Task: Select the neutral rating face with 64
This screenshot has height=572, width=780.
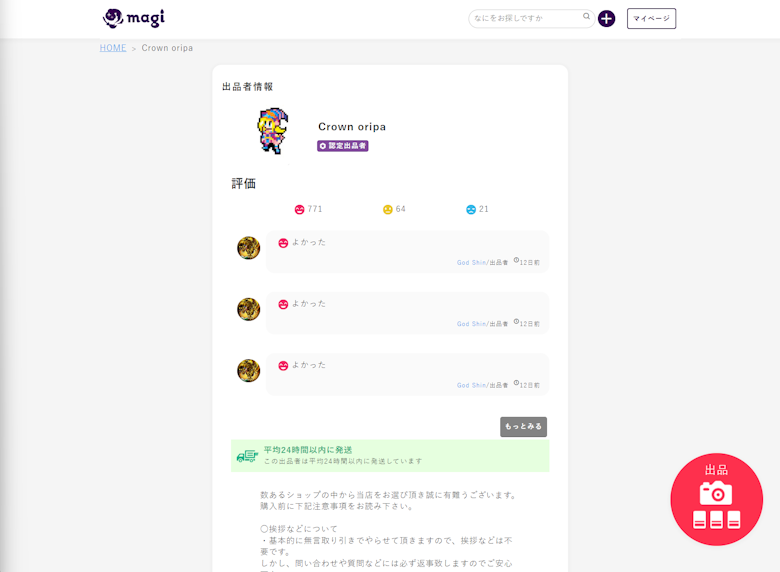Action: pos(388,209)
